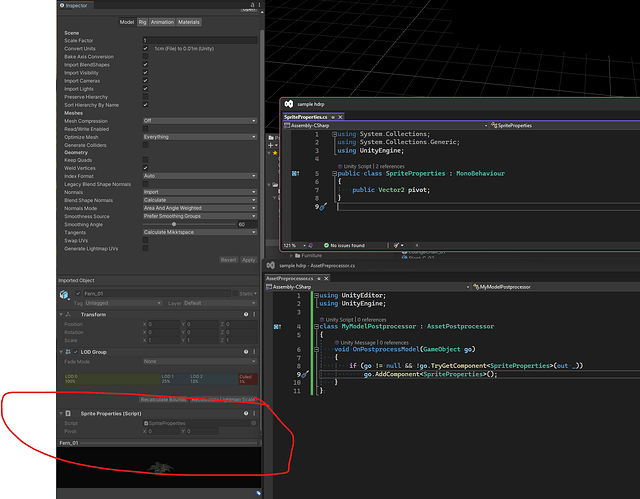Toggle the Bake Axis Conversion checkbox
This screenshot has height=499, width=640.
(x=146, y=57)
